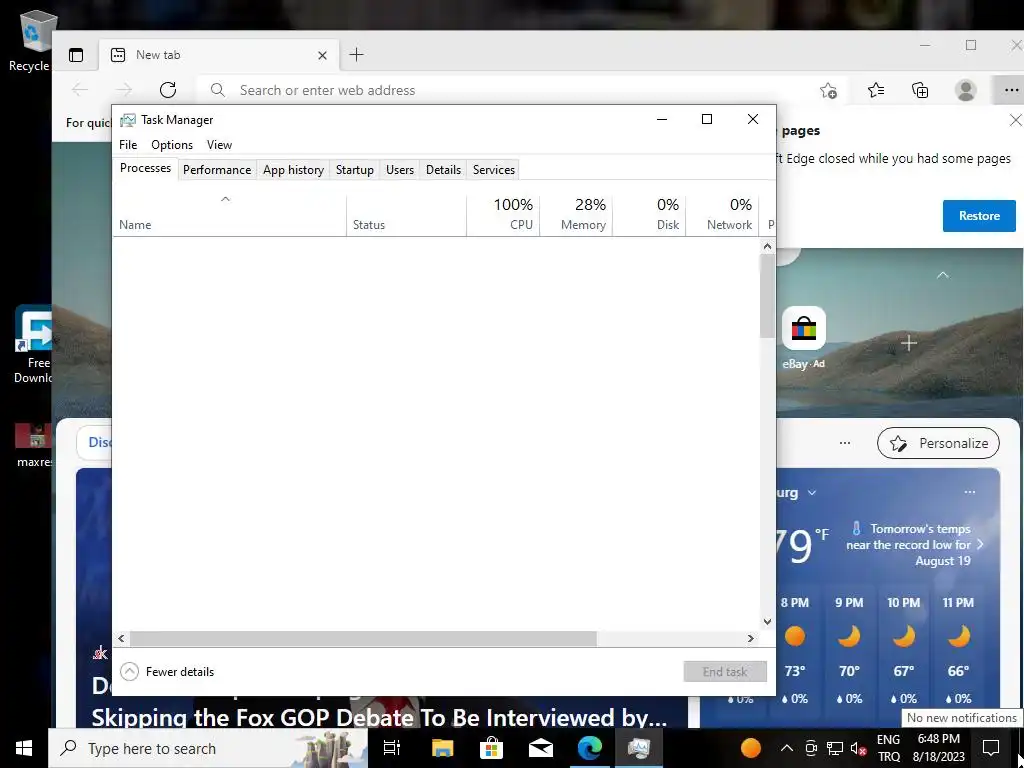Click the Task Manager title bar icon
The width and height of the screenshot is (1024, 768).
[128, 120]
